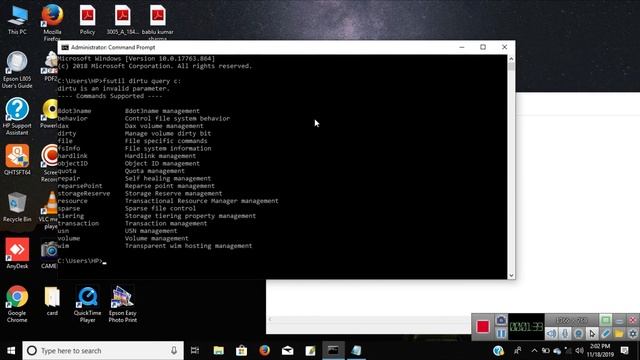This screenshot has height=360, width=640.
Task: Minimize the Command Prompt window
Action: [462, 47]
